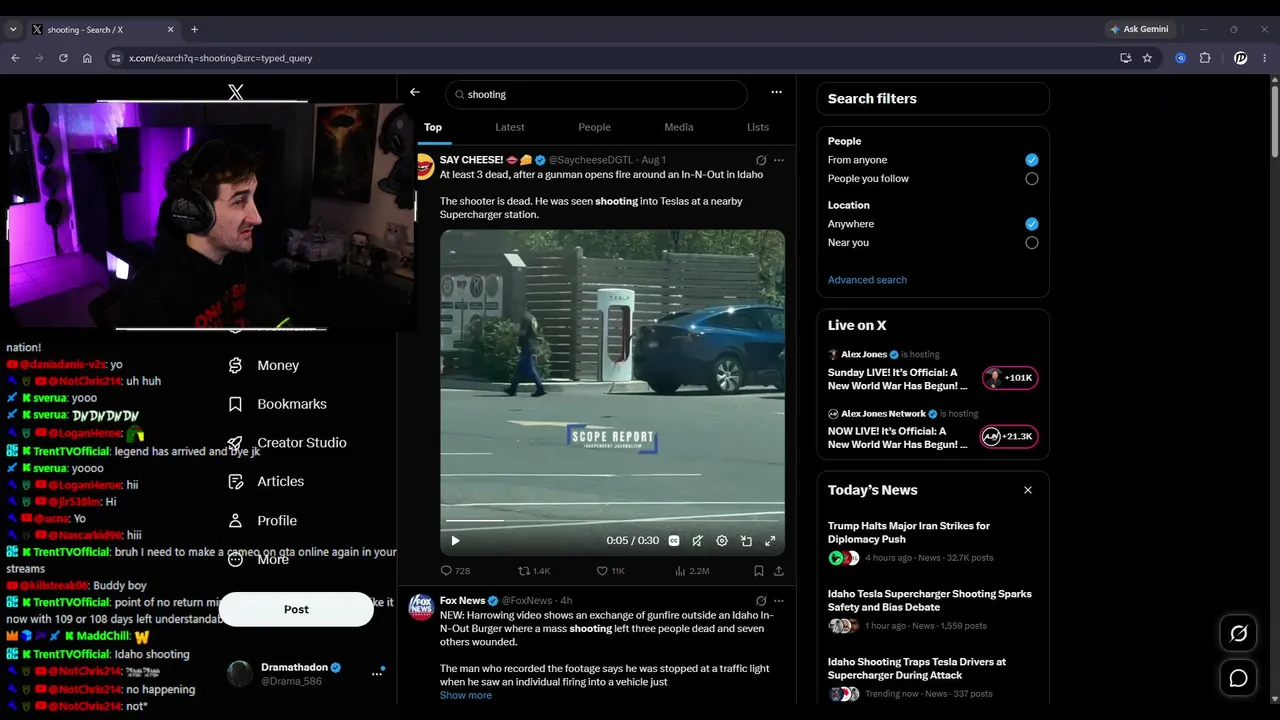View site information in the address bar

[116, 58]
